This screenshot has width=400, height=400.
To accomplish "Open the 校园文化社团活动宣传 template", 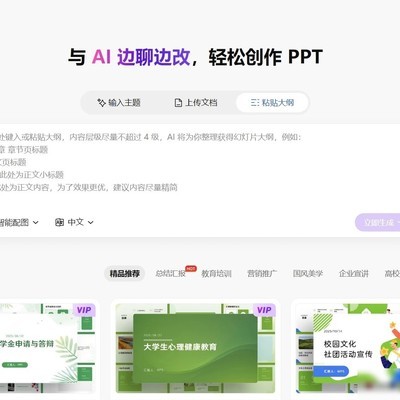I will [347, 348].
